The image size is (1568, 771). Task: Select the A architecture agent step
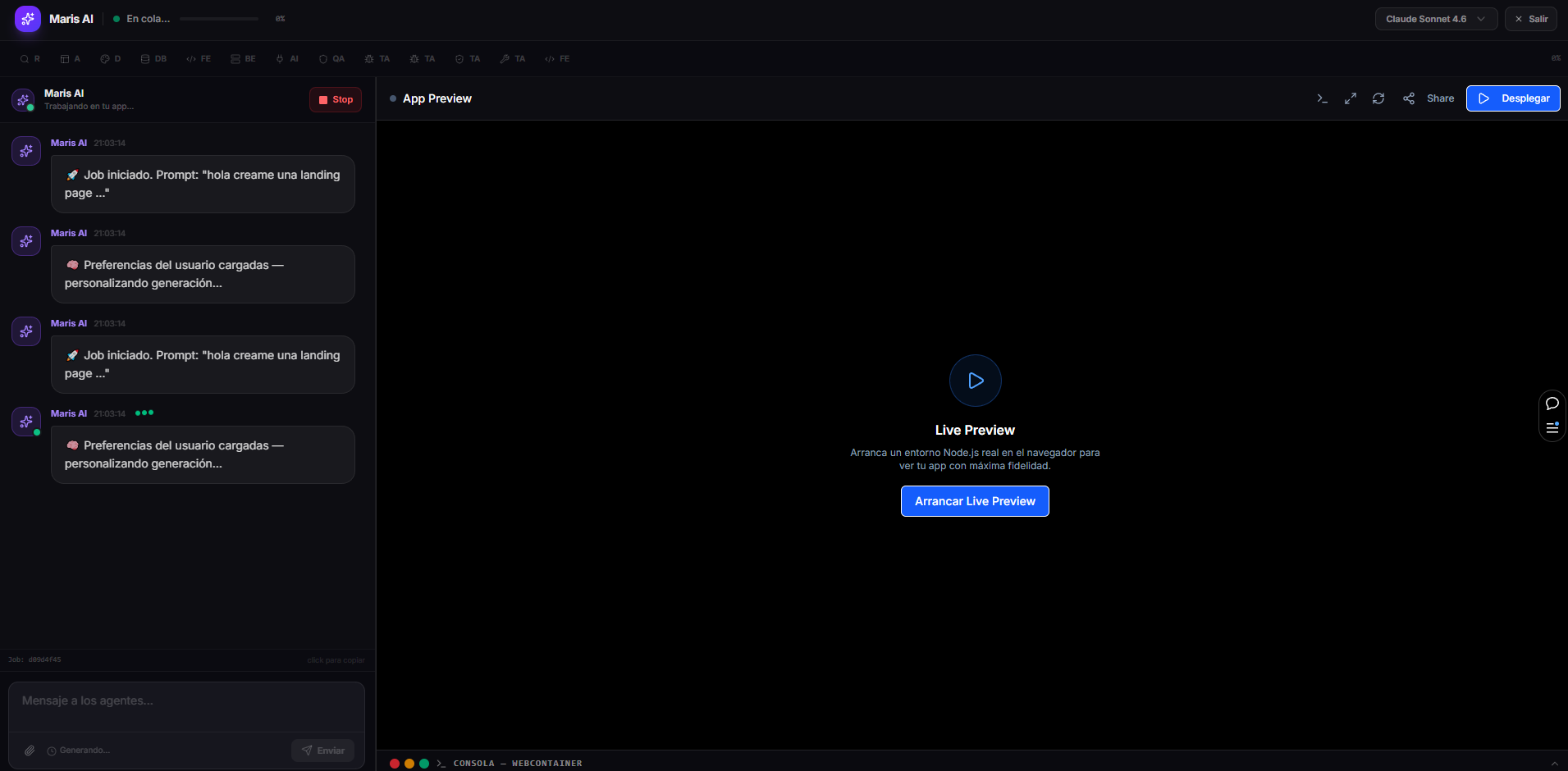click(71, 59)
